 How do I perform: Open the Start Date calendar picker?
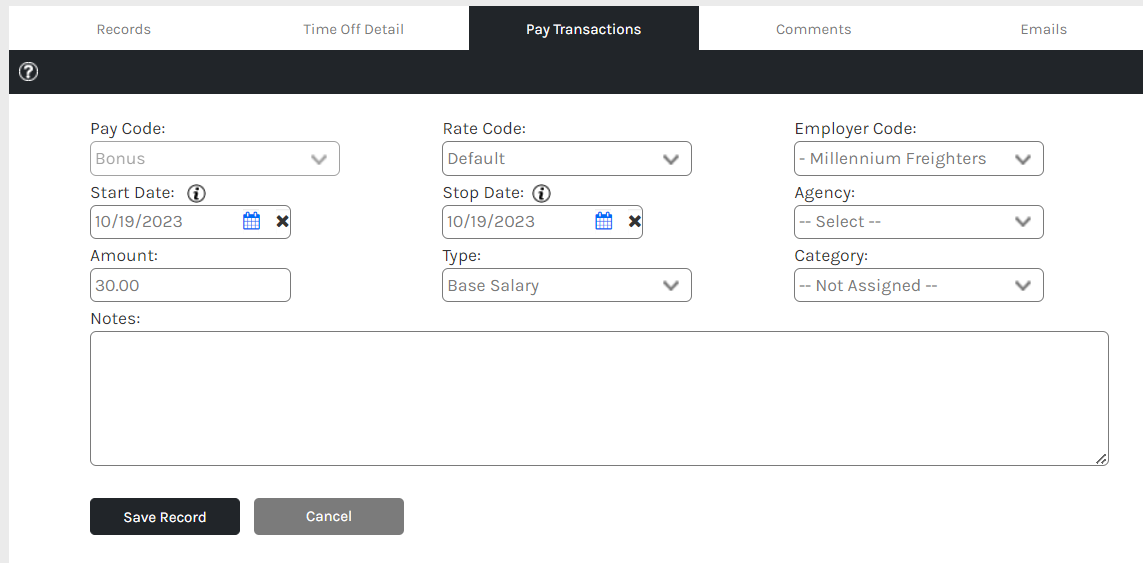251,222
